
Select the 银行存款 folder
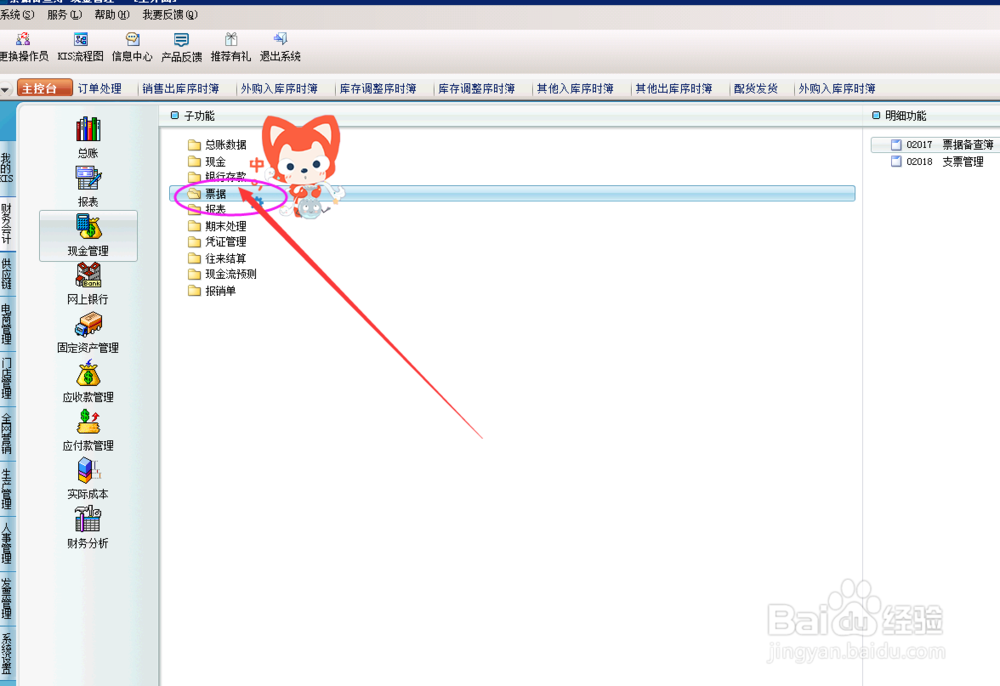(217, 177)
